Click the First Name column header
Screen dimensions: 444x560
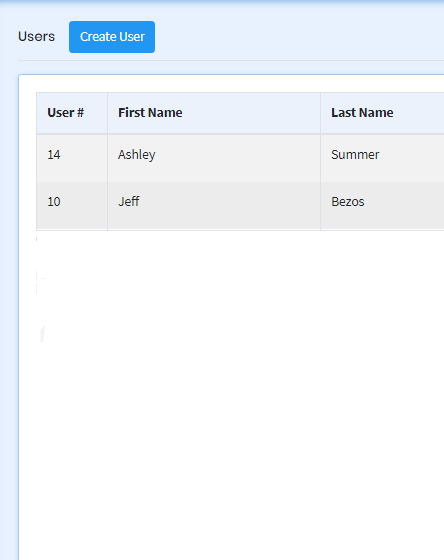pyautogui.click(x=214, y=113)
